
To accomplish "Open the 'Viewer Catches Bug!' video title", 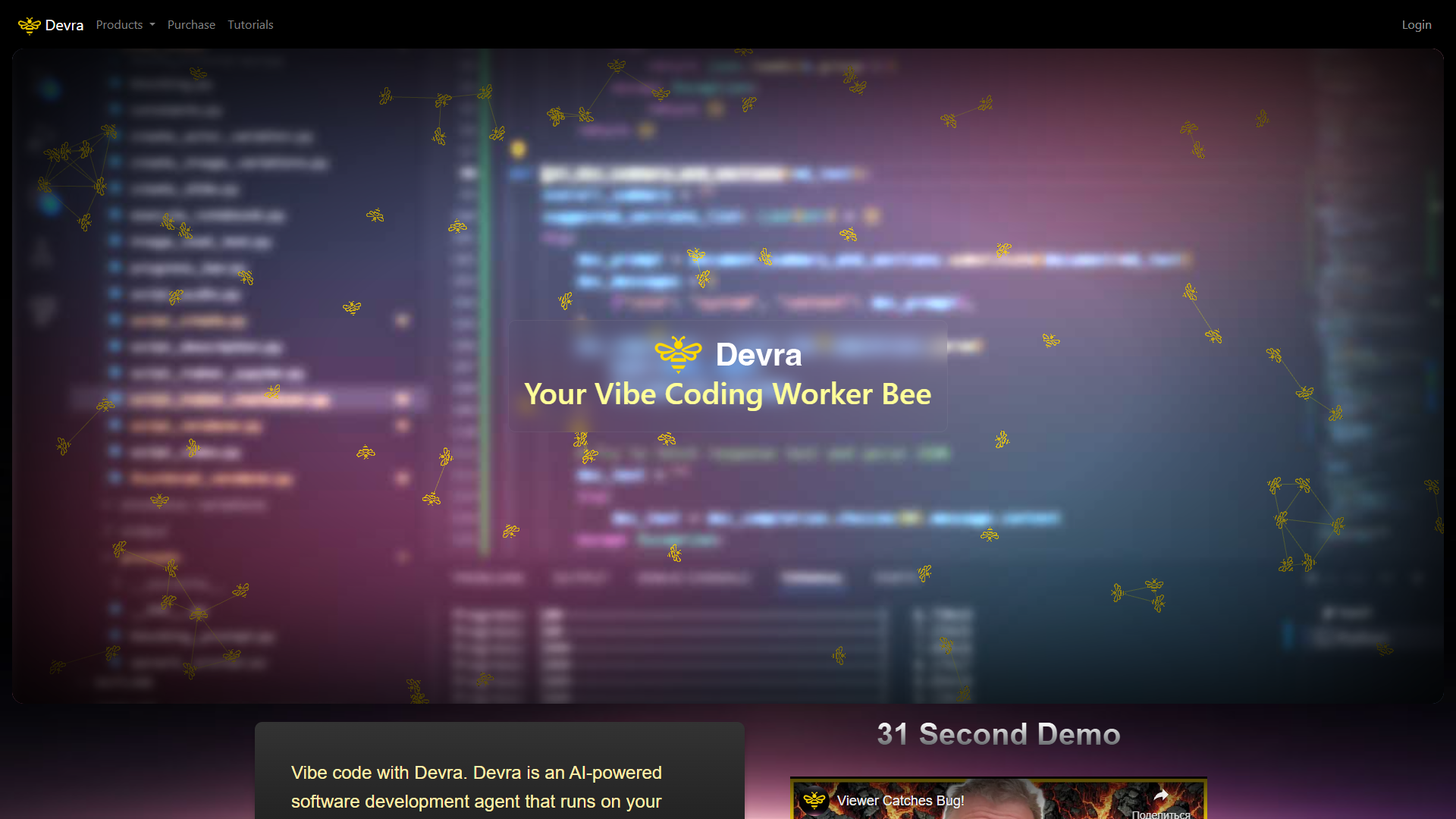I will pyautogui.click(x=900, y=801).
